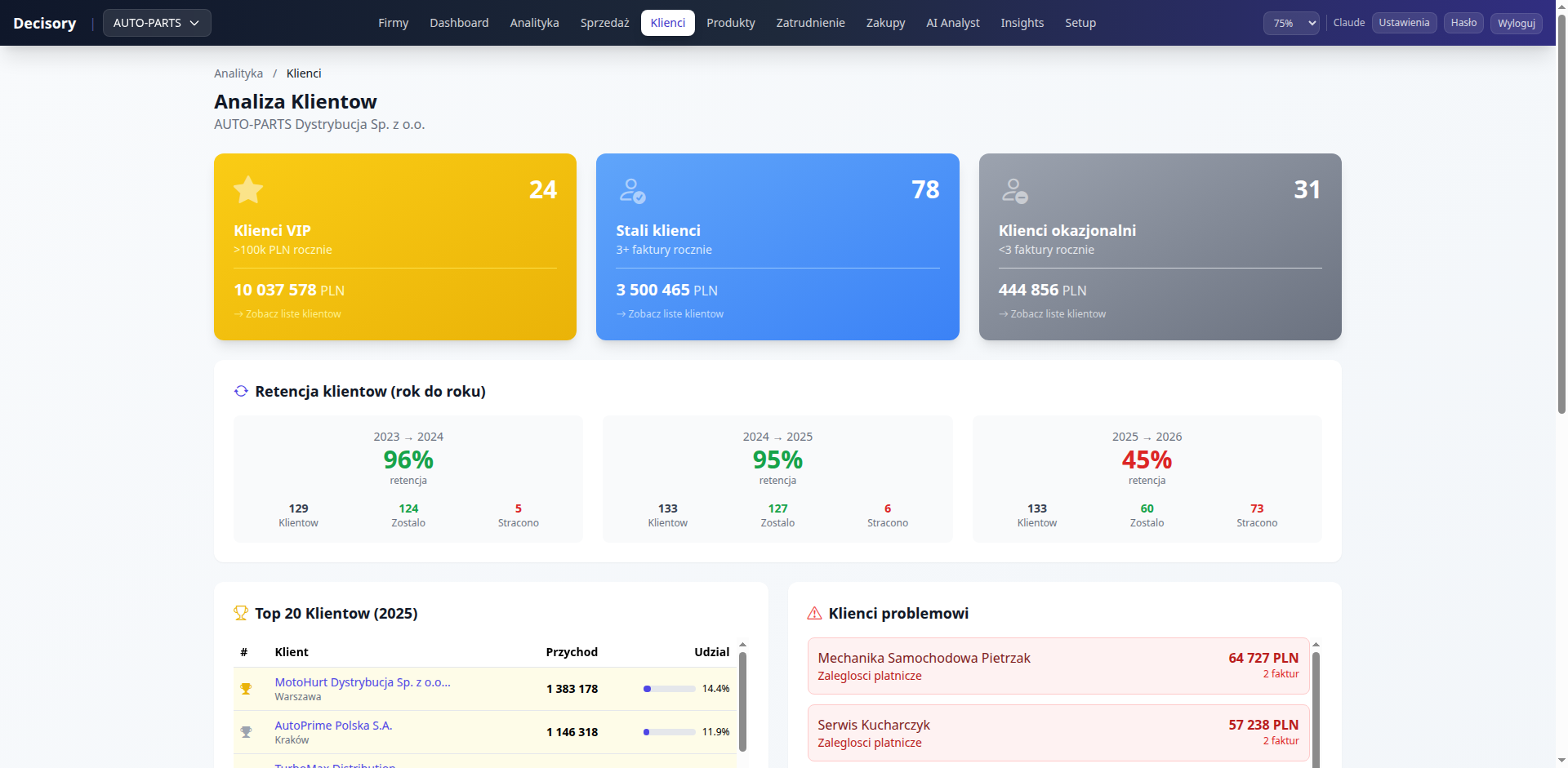The height and width of the screenshot is (768, 1568).
Task: Open the Produkty navigation tab
Action: (x=730, y=23)
